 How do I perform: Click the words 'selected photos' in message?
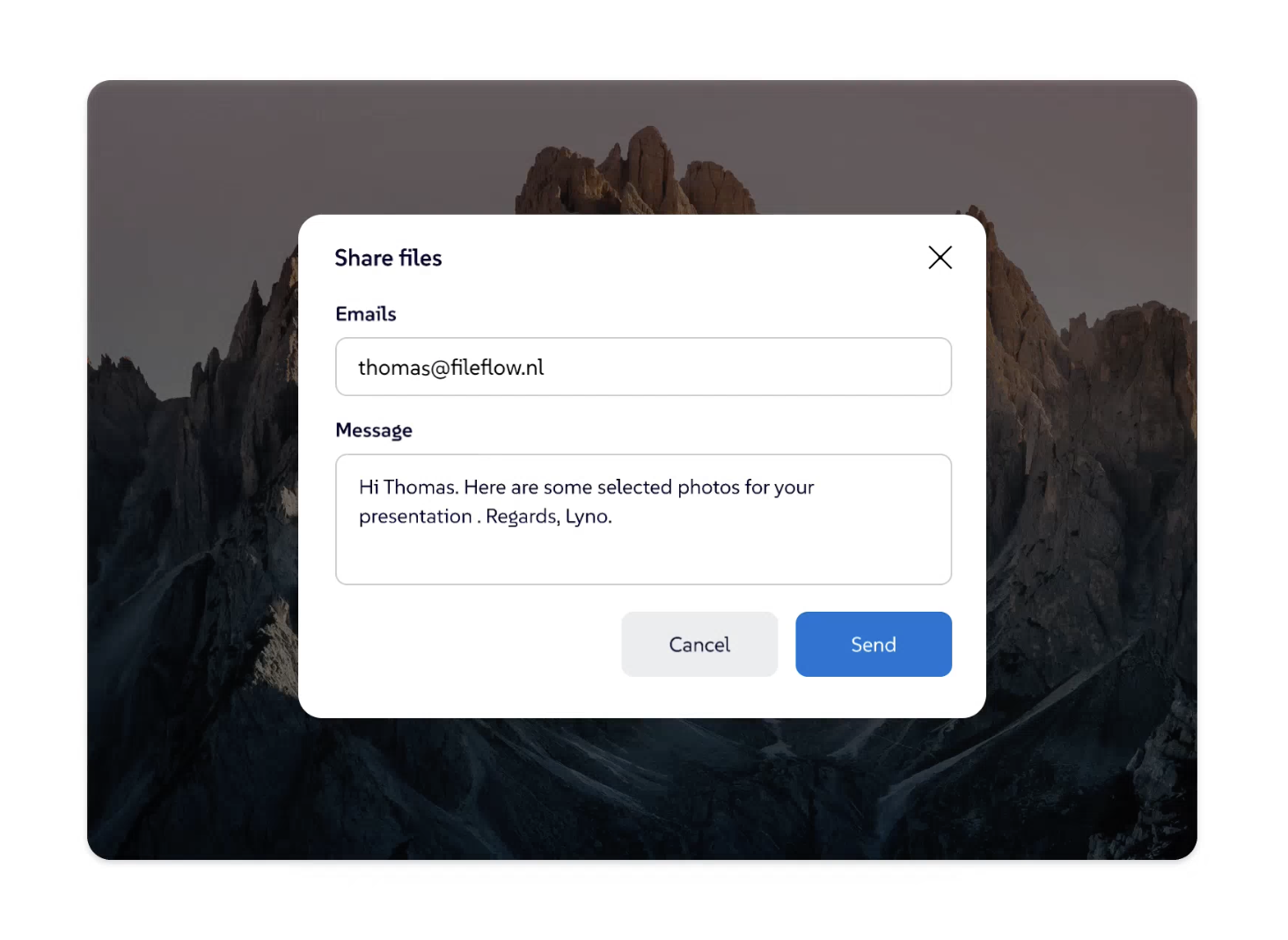tap(634, 487)
